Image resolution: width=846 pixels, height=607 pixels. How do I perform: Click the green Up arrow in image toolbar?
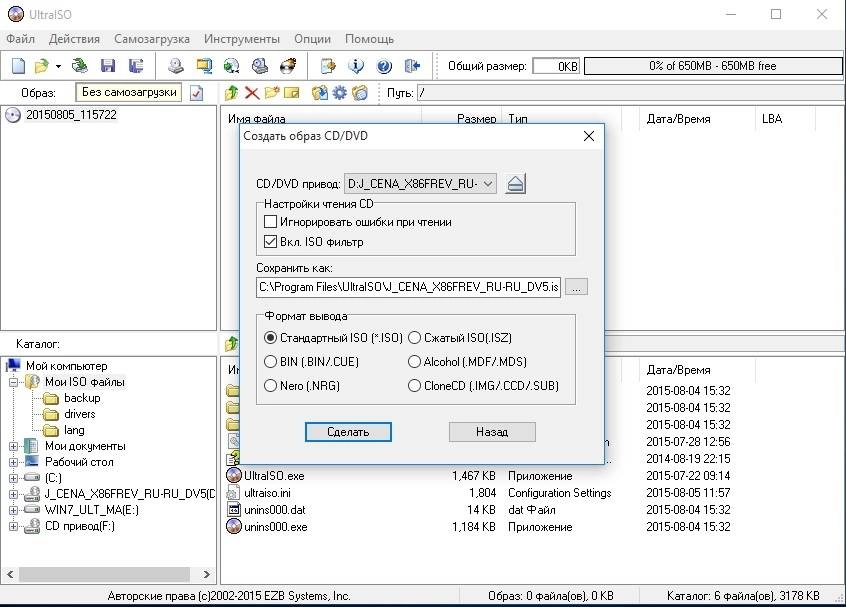tap(231, 93)
